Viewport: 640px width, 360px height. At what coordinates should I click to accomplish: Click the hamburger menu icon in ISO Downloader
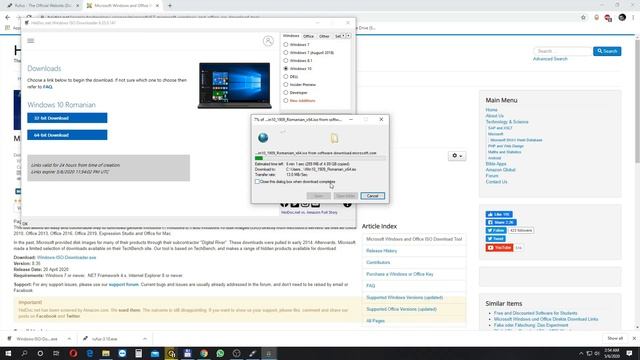(x=31, y=40)
